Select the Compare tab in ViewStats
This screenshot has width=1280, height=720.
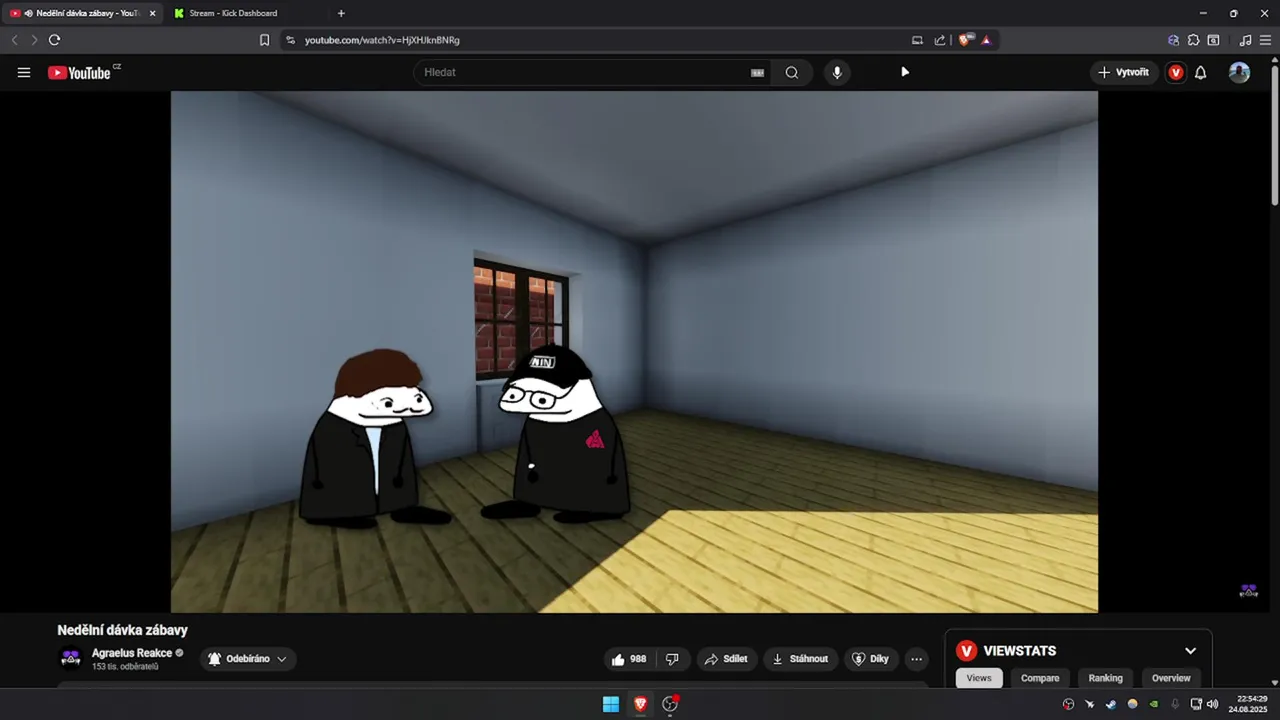coord(1040,678)
